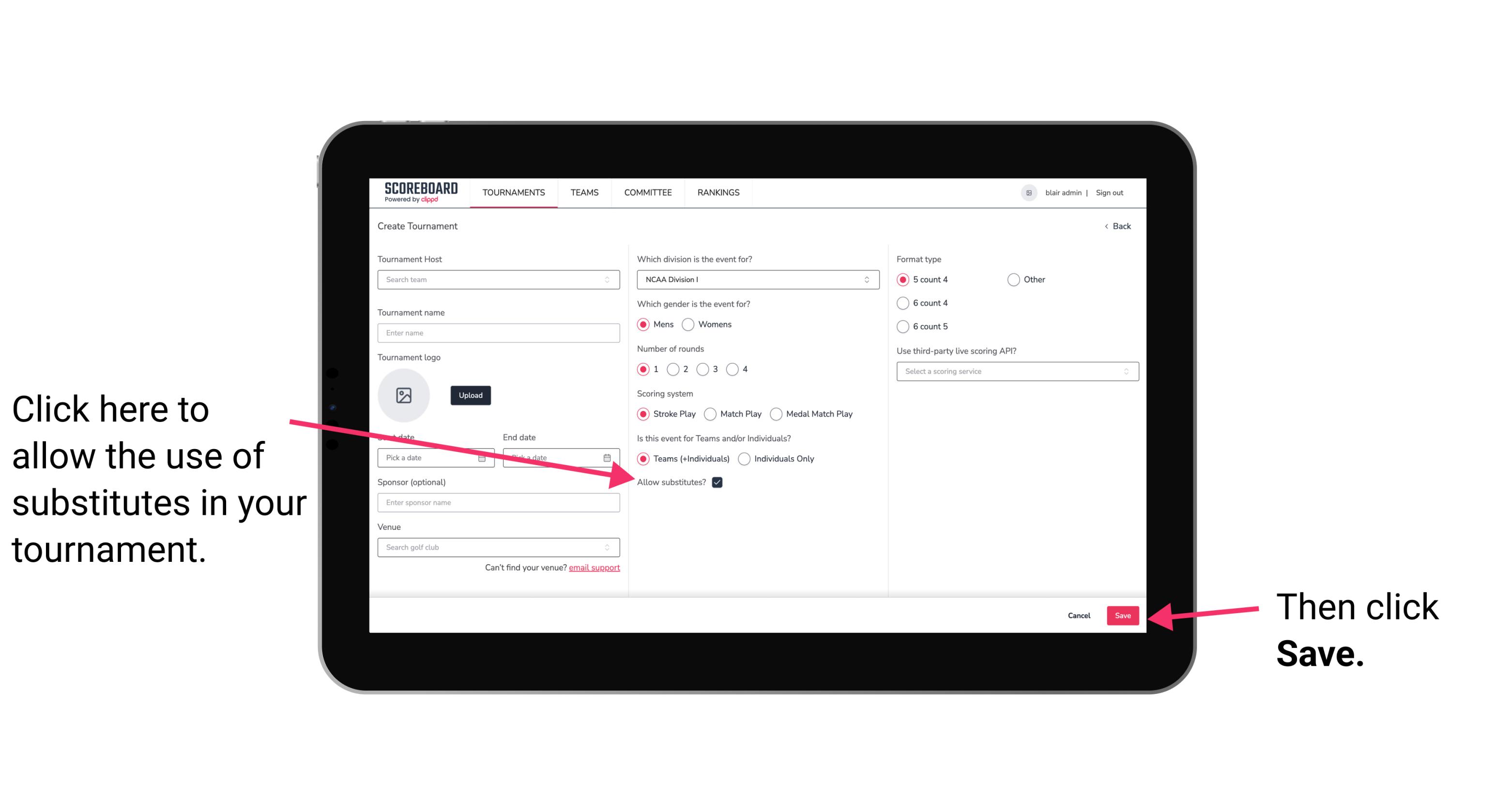1510x812 pixels.
Task: Expand the Tournament Host search dropdown
Action: coord(612,279)
